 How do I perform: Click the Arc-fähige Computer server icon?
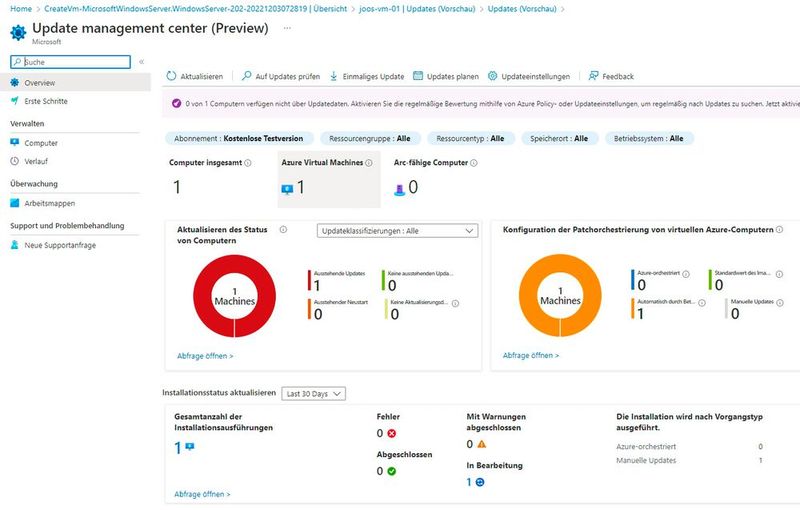399,190
